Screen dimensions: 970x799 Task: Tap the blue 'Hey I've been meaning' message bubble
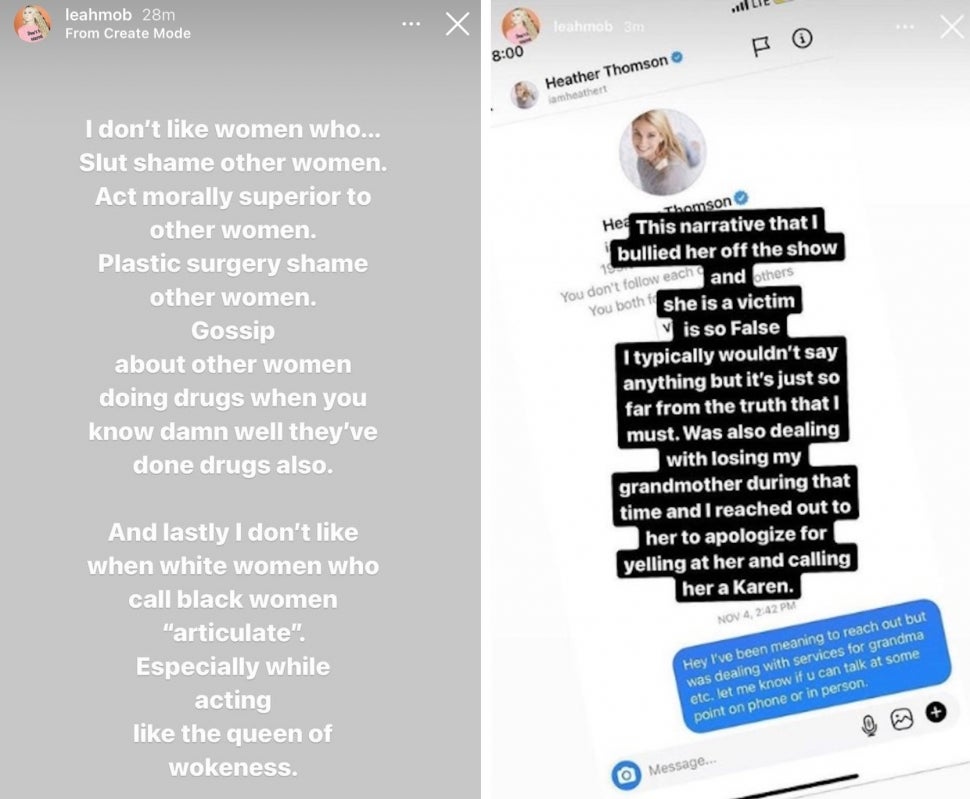tap(811, 666)
